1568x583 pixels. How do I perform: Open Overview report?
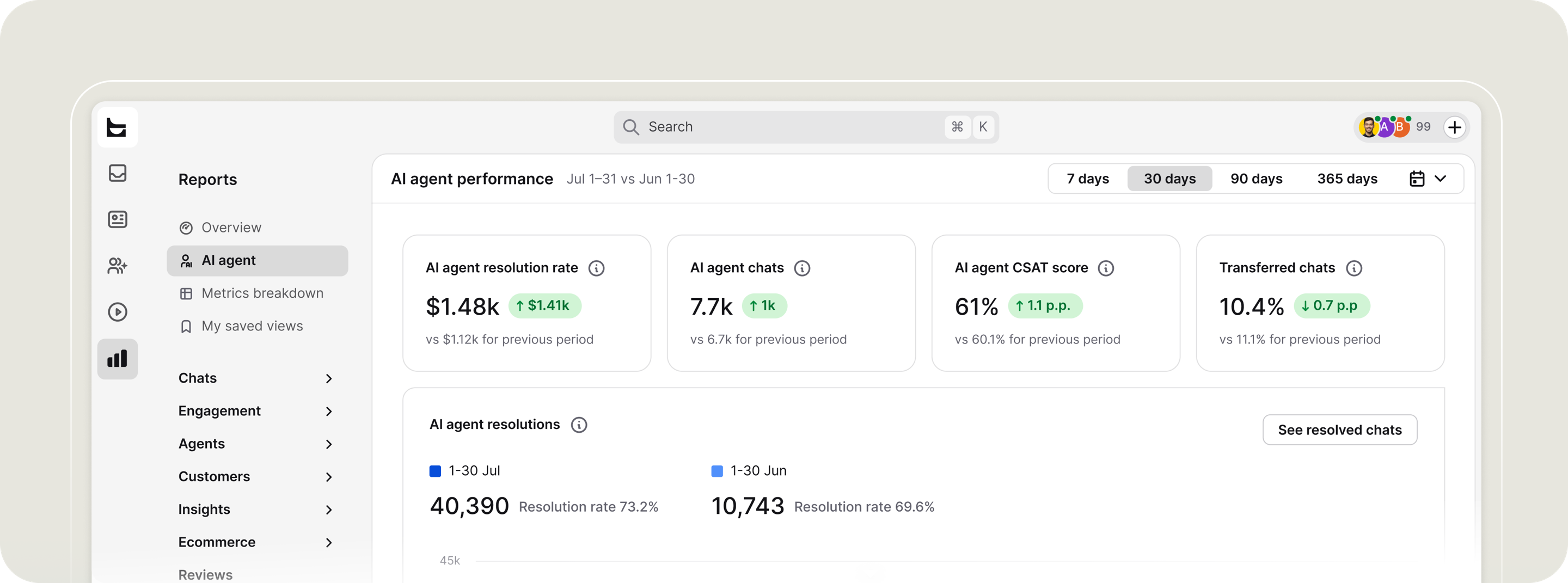[x=258, y=228]
